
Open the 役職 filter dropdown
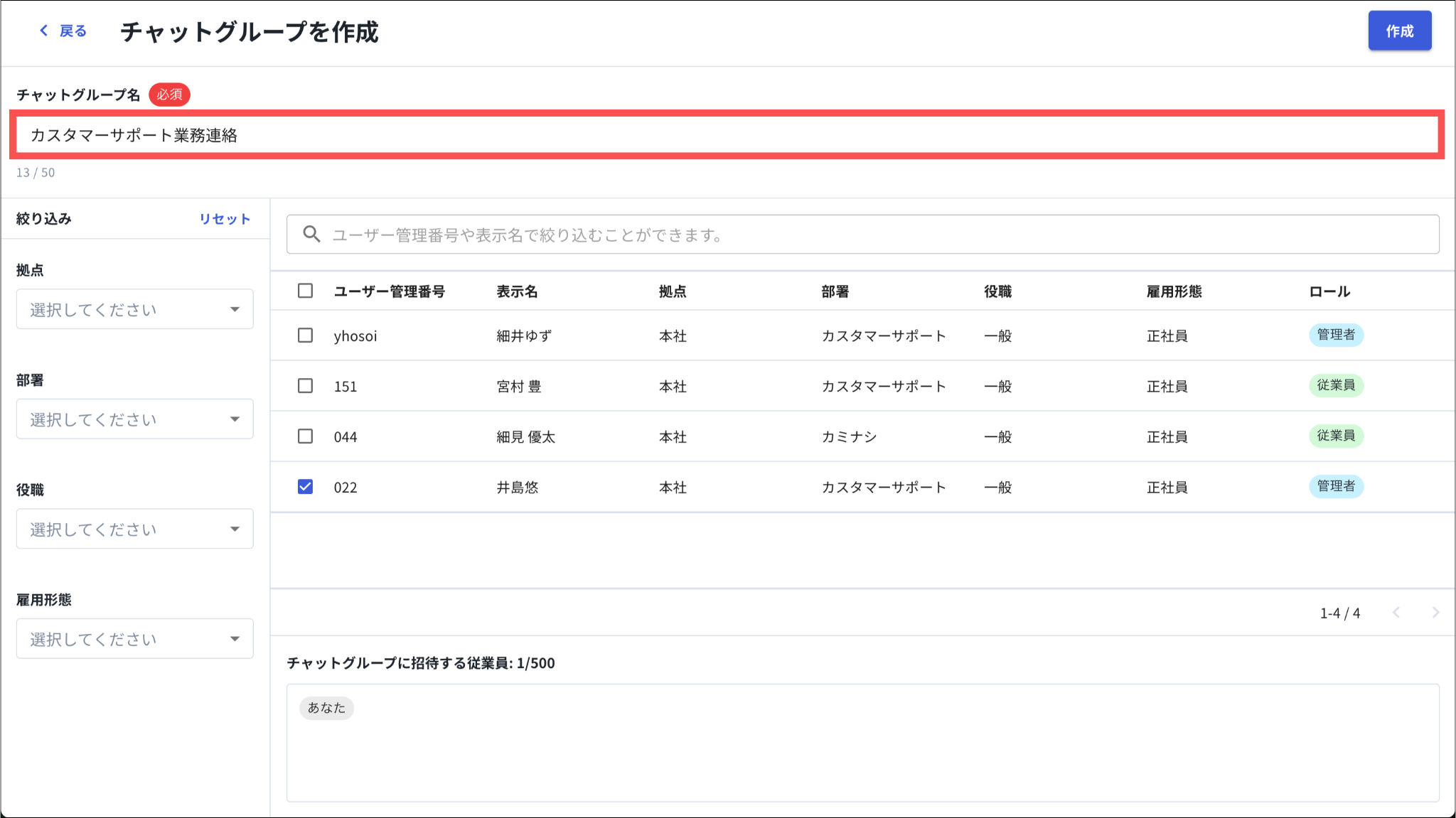(x=134, y=529)
